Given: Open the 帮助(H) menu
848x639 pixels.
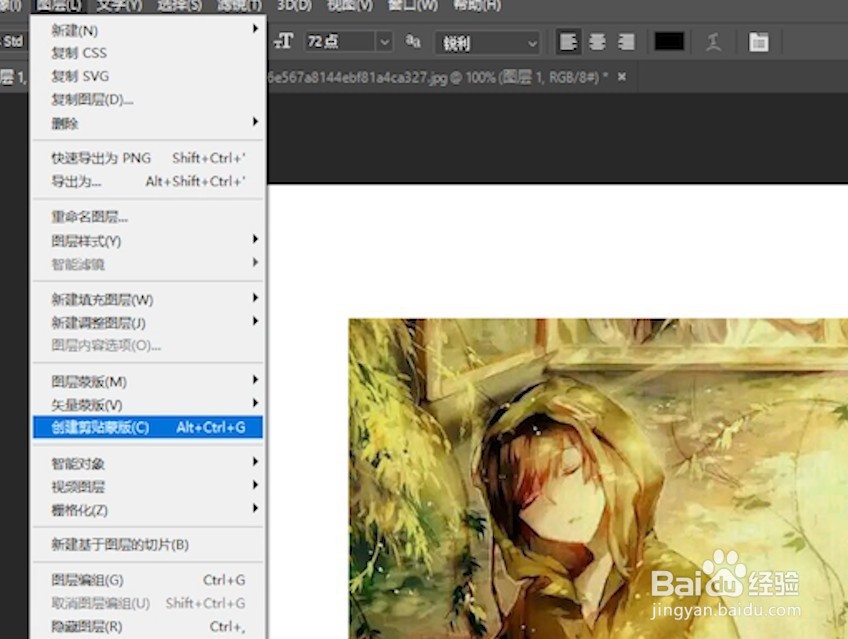Looking at the screenshot, I should [476, 5].
